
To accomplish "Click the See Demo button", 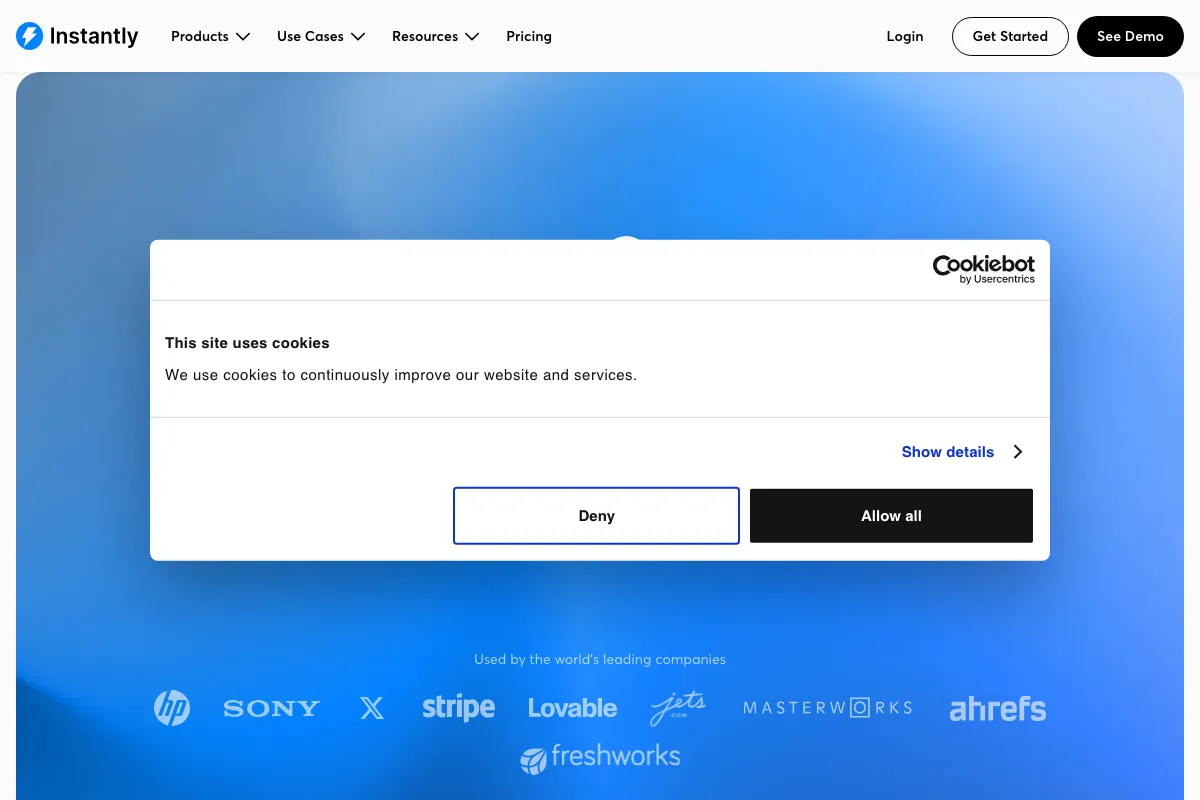I will tap(1130, 36).
